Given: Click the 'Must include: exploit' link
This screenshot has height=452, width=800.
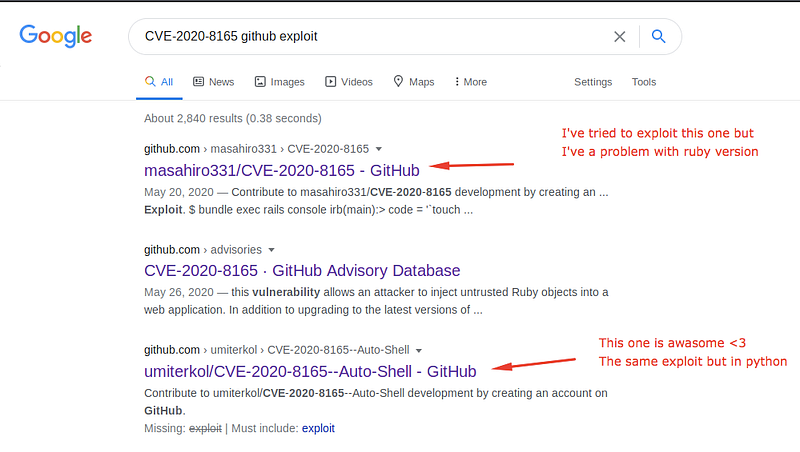Looking at the screenshot, I should tap(318, 429).
